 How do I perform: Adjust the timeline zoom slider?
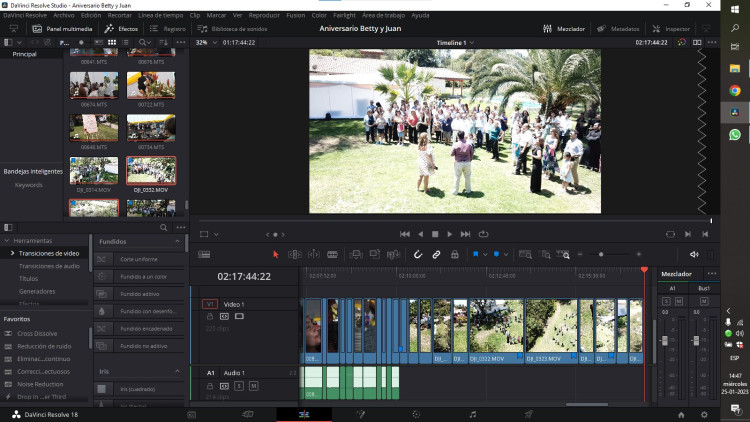(601, 255)
